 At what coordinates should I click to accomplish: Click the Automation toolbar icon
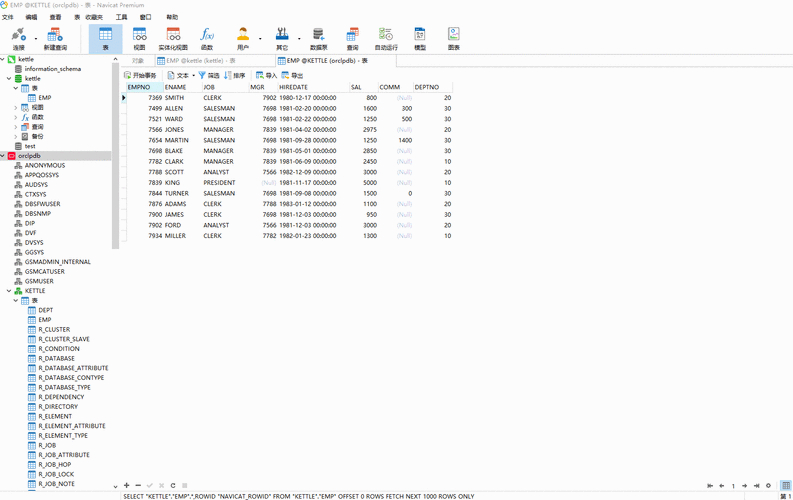[x=386, y=39]
